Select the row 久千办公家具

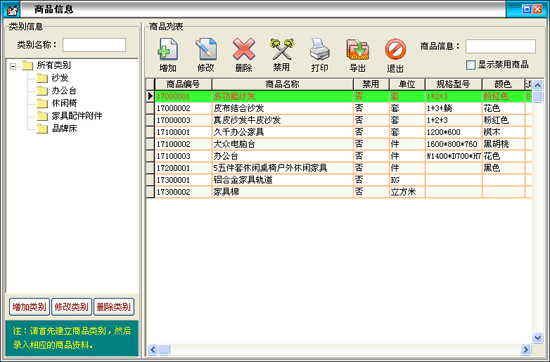(339, 132)
